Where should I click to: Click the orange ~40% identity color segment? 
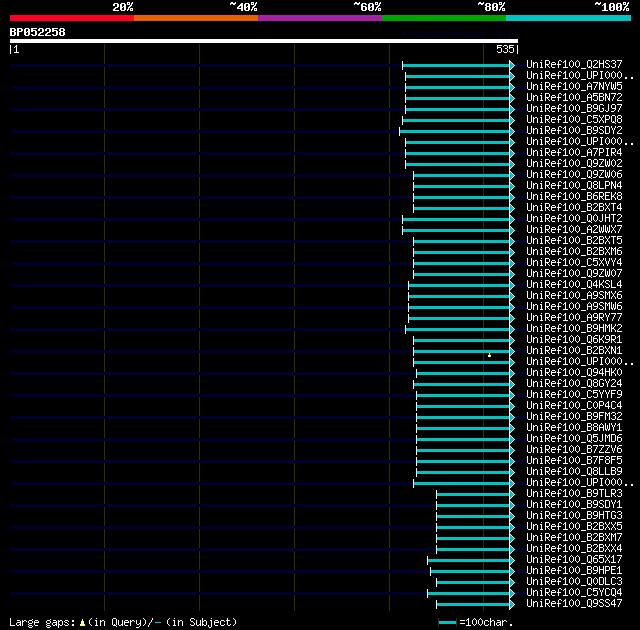(196, 18)
